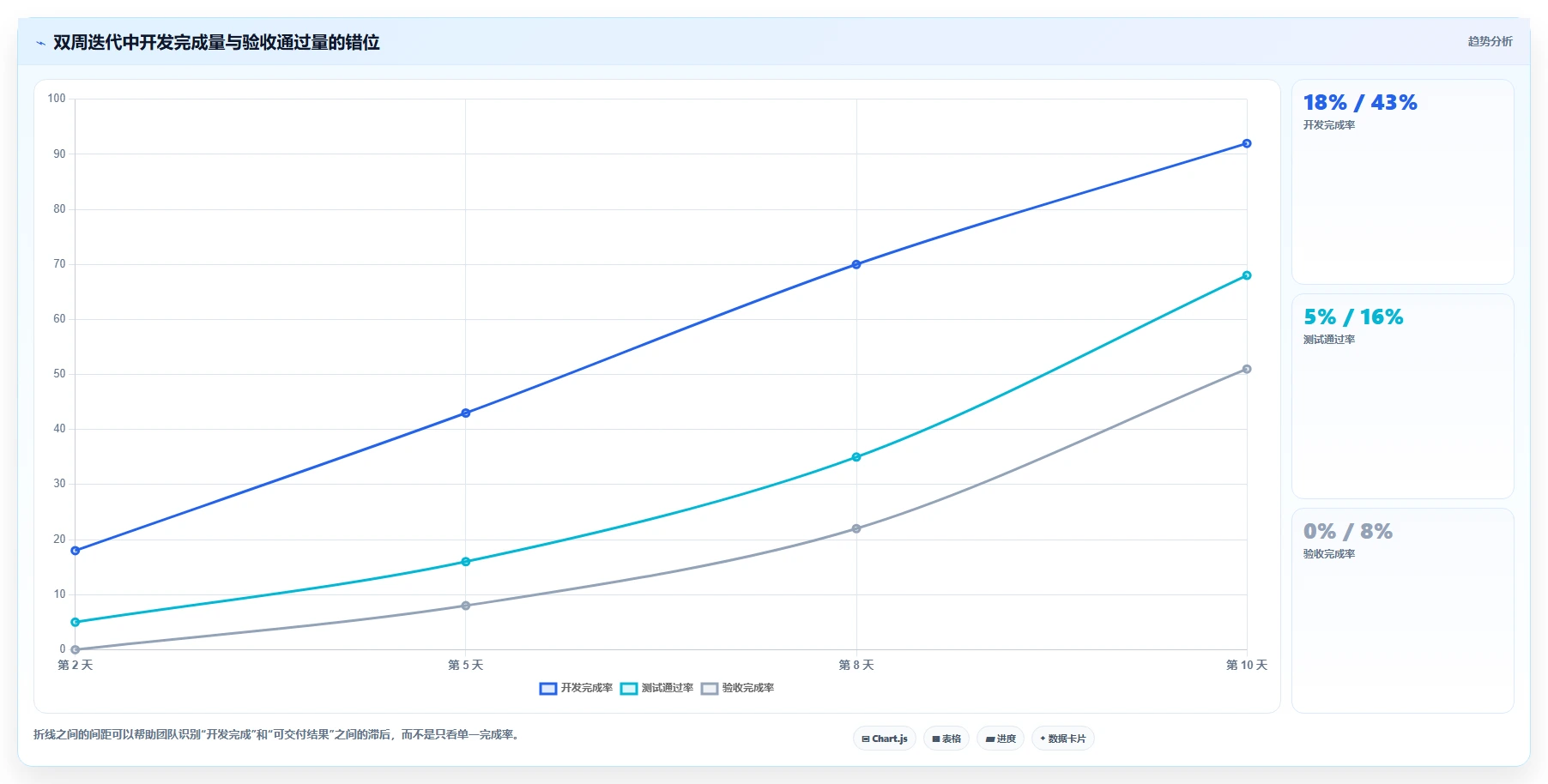The image size is (1548, 784).
Task: Click 验收完成率 data point at 第 2 天
Action: pos(76,649)
